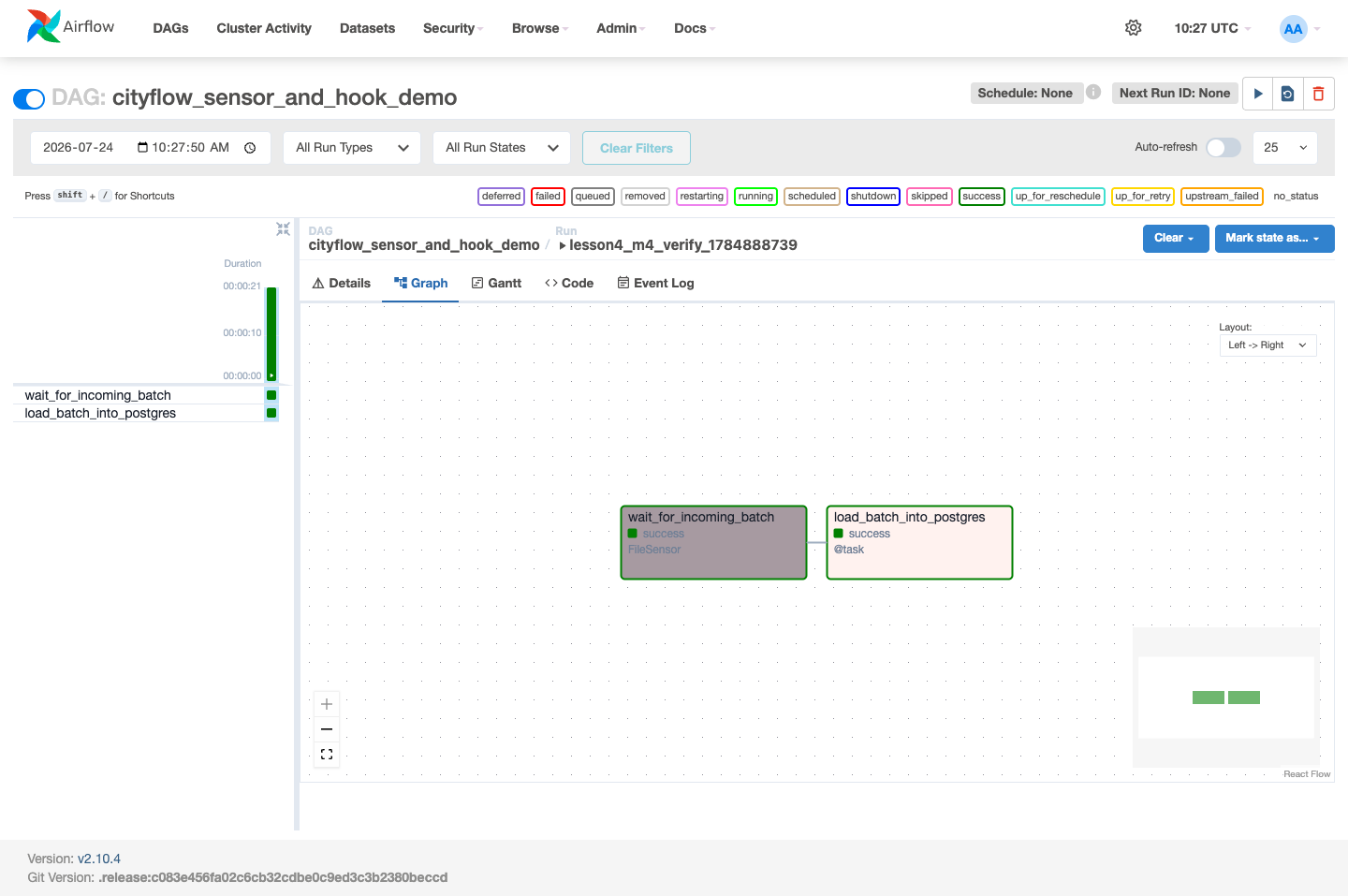Open the Browse menu
The height and width of the screenshot is (896, 1348).
coord(540,28)
